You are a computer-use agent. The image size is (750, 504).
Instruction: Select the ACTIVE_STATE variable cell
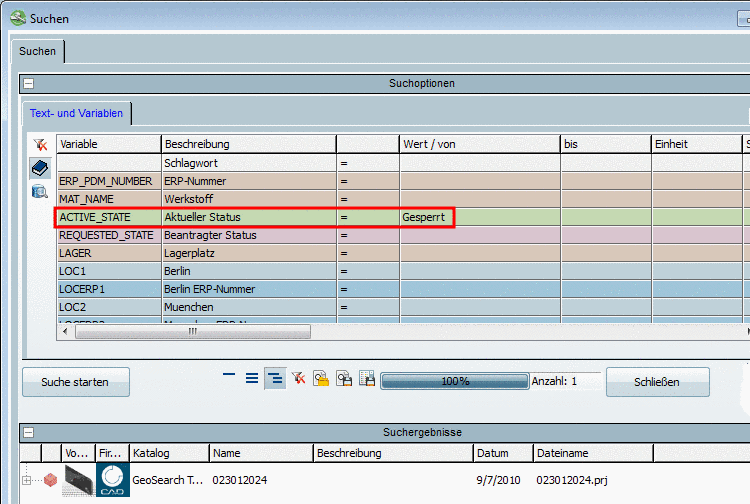click(x=109, y=217)
